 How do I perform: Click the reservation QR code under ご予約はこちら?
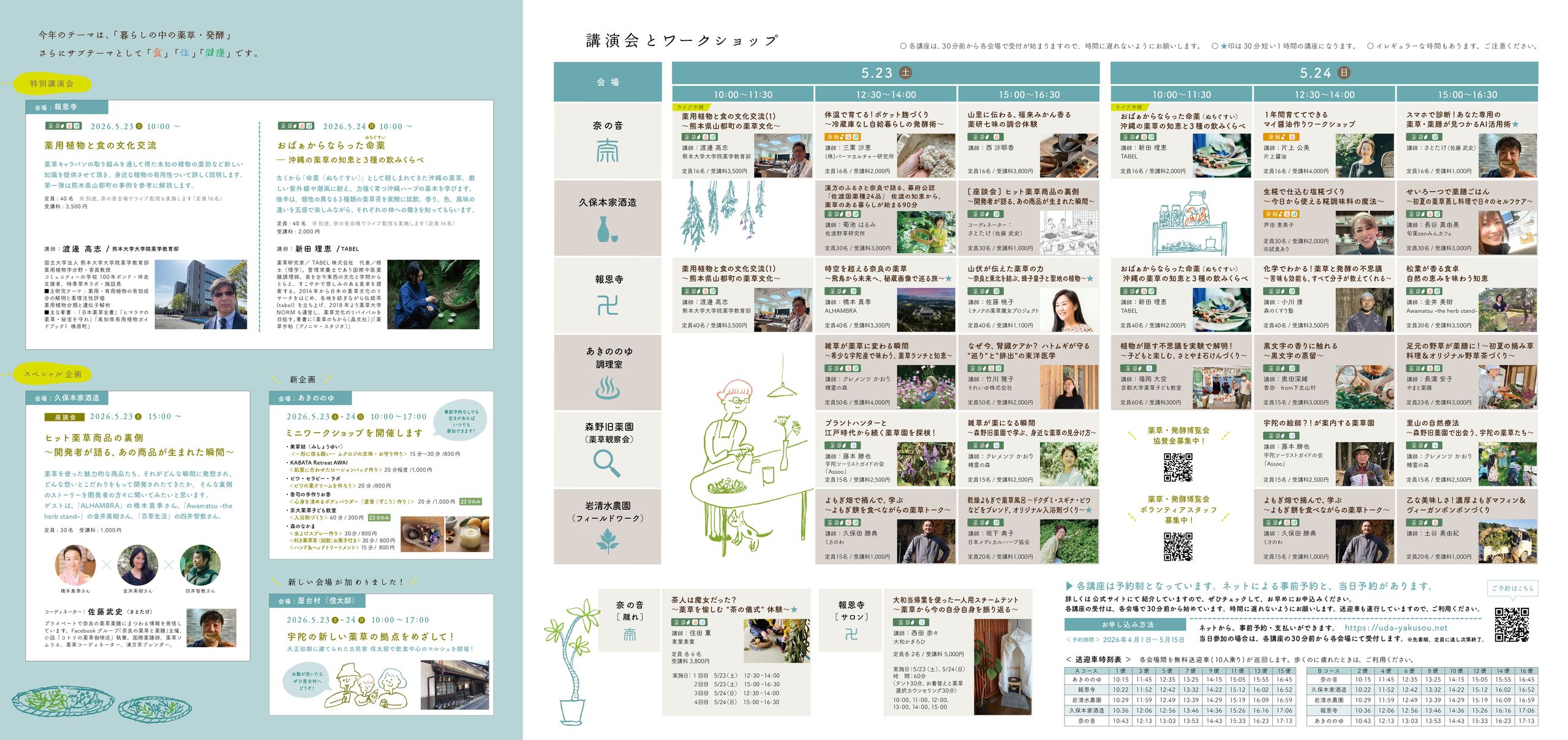(1511, 624)
